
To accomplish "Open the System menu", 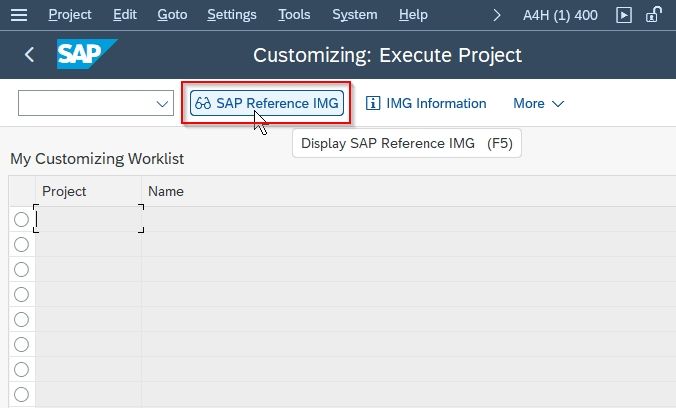I will (x=354, y=15).
